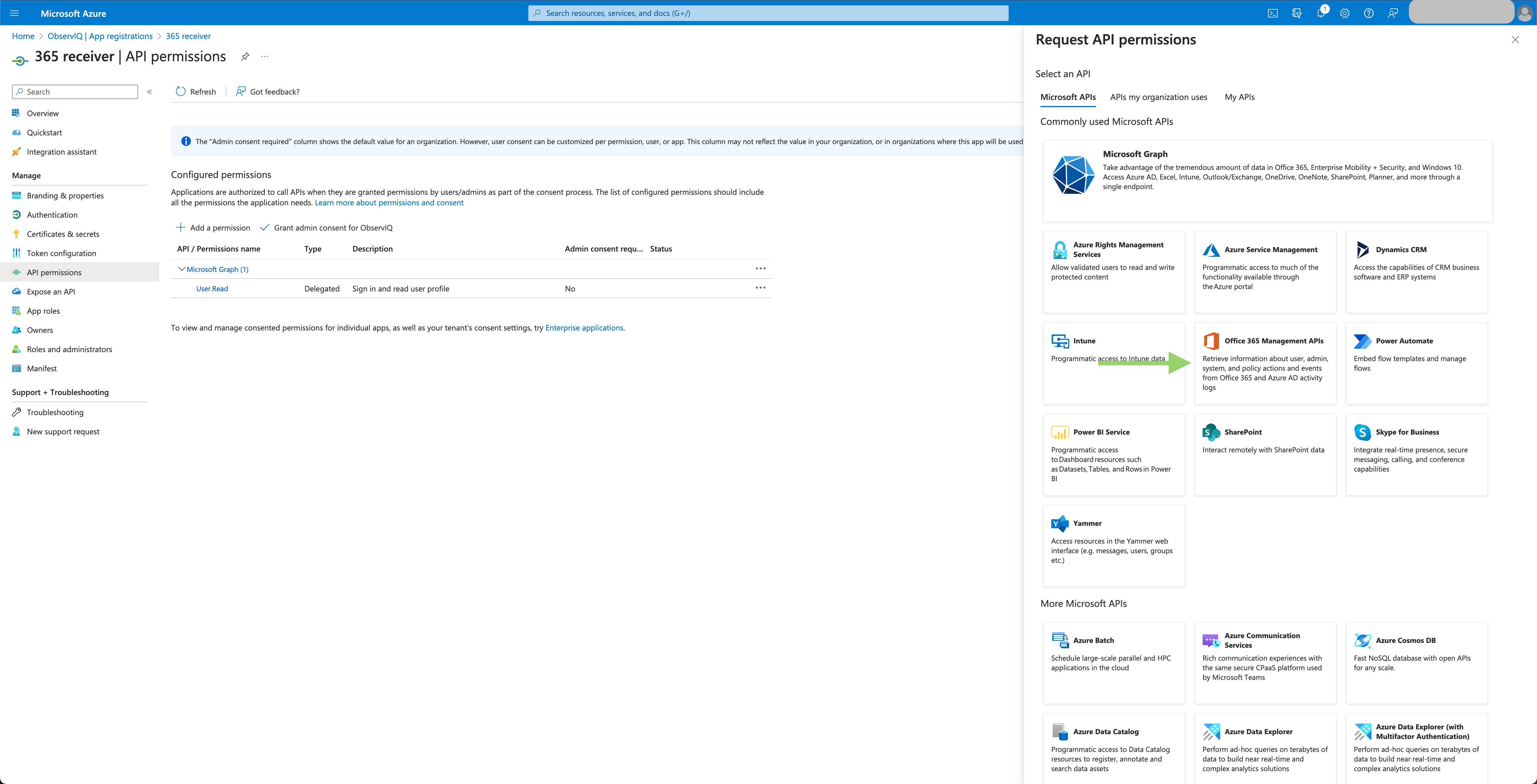Image resolution: width=1537 pixels, height=784 pixels.
Task: Open the User.Read row context menu
Action: 760,288
